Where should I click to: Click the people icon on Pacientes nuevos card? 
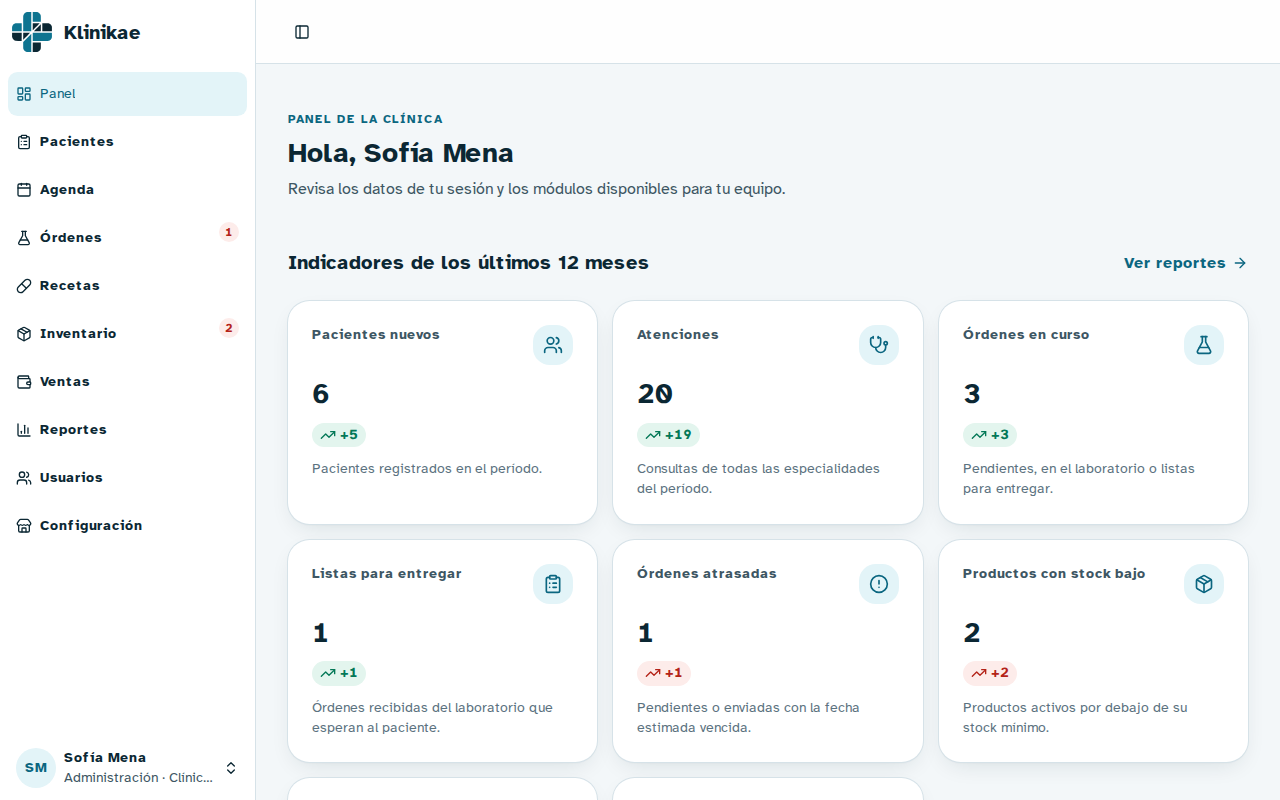click(x=553, y=345)
